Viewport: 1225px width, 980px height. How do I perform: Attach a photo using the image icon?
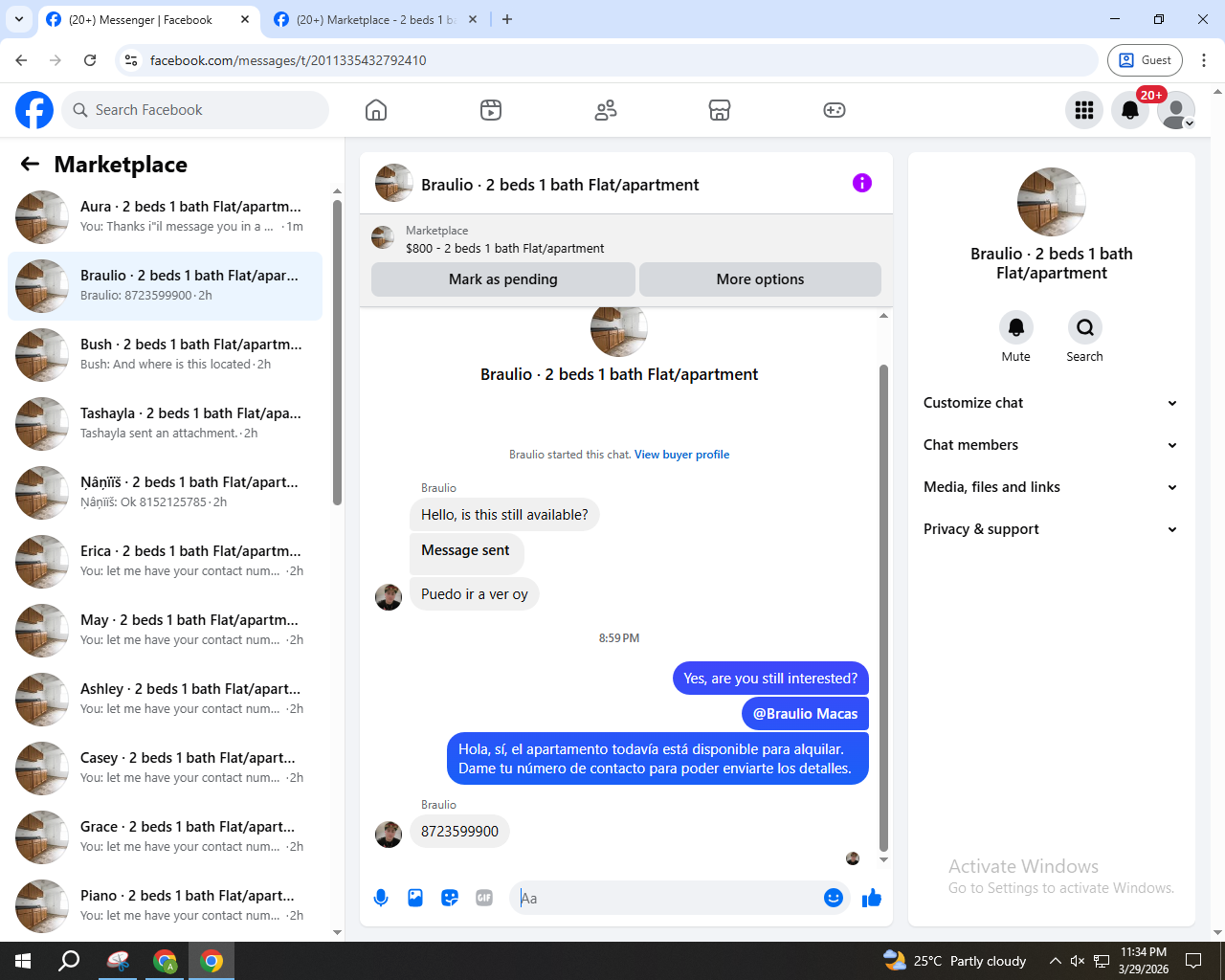[x=415, y=898]
